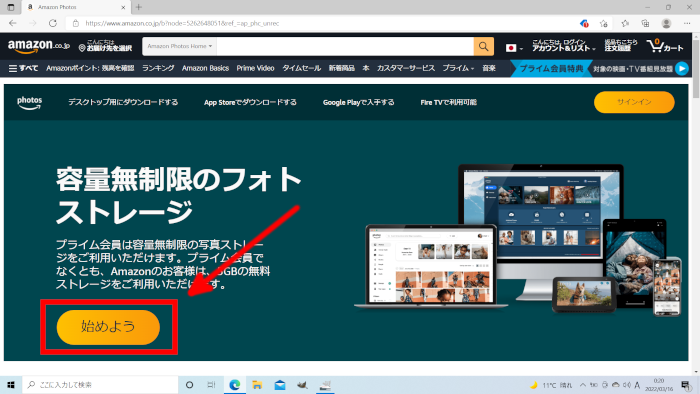This screenshot has height=394, width=700.
Task: Click the 始めよう button
Action: [108, 327]
